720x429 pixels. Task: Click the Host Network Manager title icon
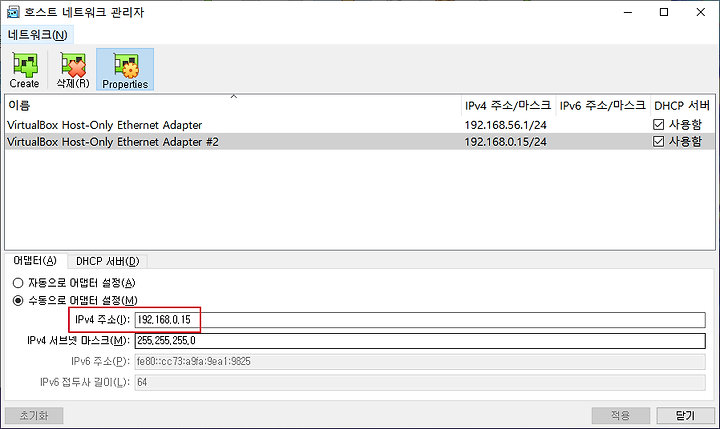[13, 12]
